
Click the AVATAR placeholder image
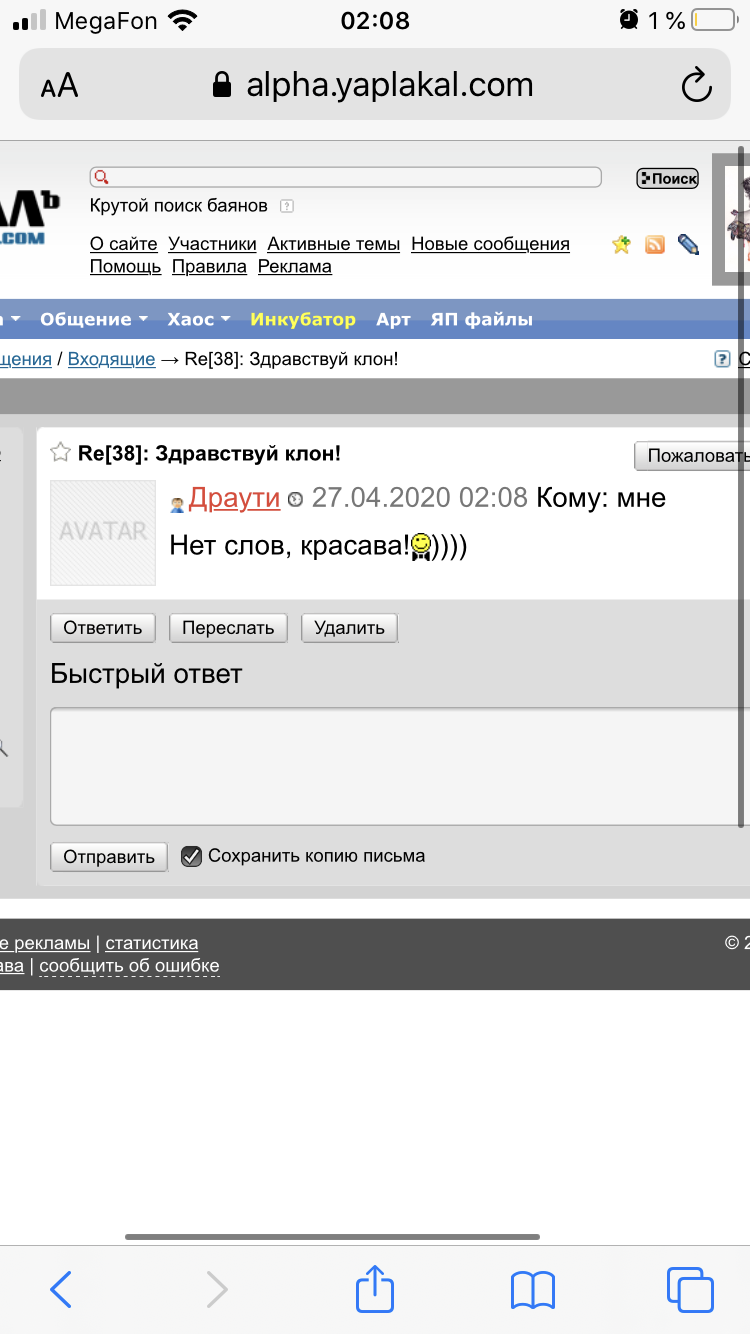[103, 532]
